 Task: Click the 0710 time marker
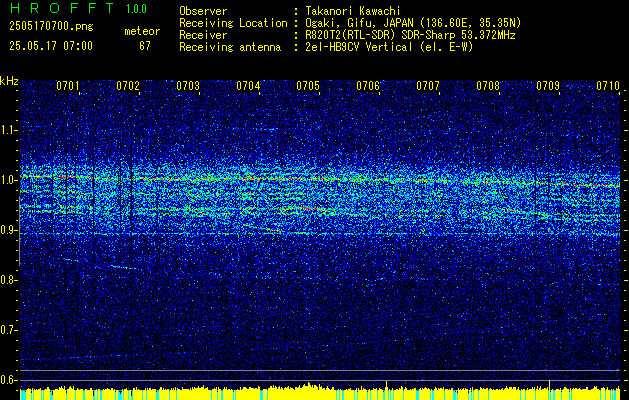point(607,86)
